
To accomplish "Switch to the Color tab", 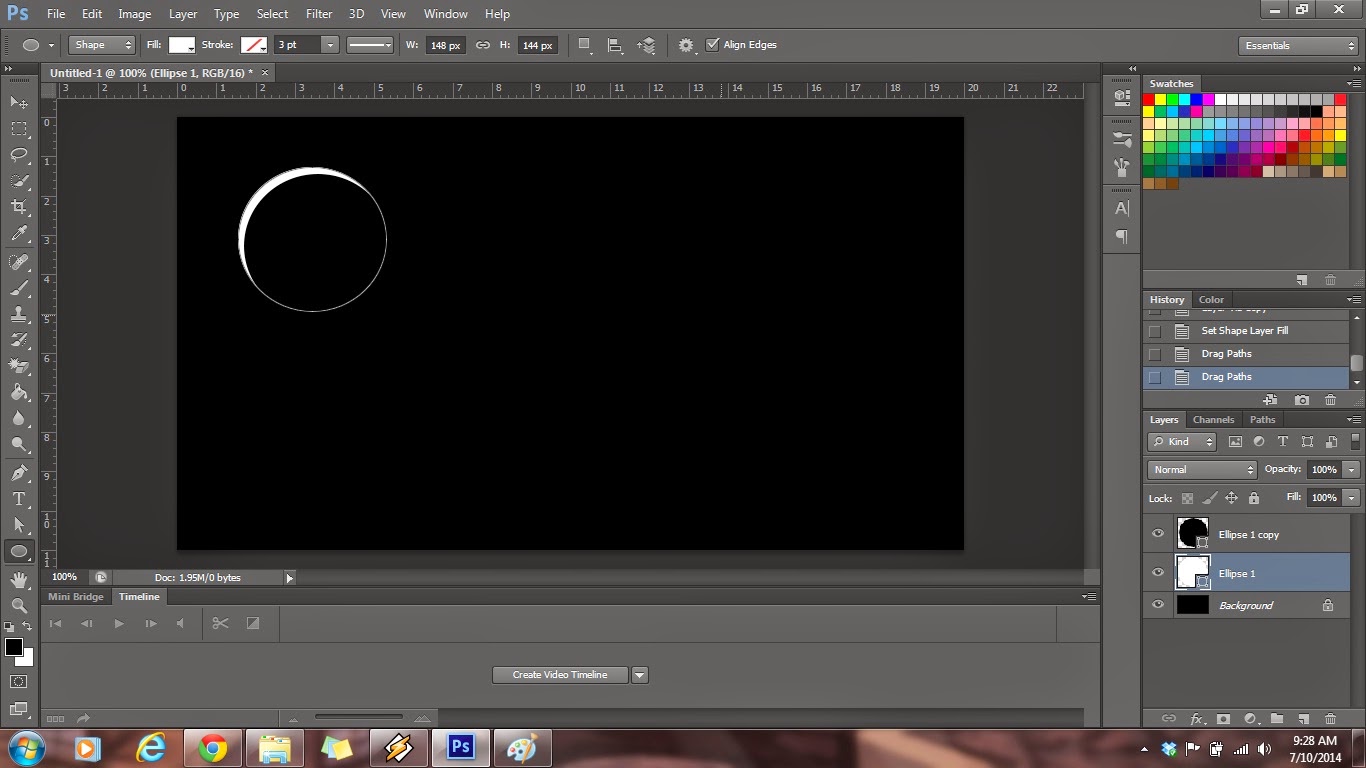I will 1211,300.
